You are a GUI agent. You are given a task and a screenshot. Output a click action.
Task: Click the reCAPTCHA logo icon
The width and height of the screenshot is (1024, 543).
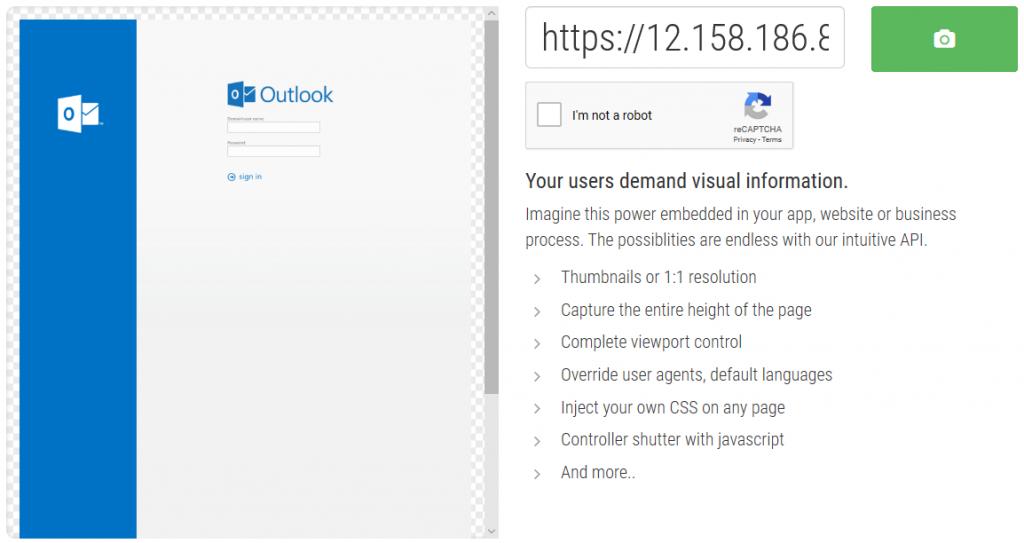[x=758, y=106]
